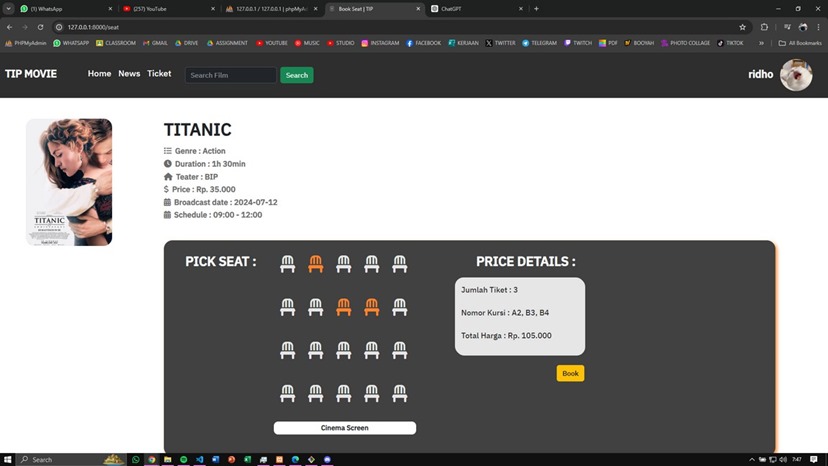Select seat B1 in the second row

pyautogui.click(x=288, y=307)
